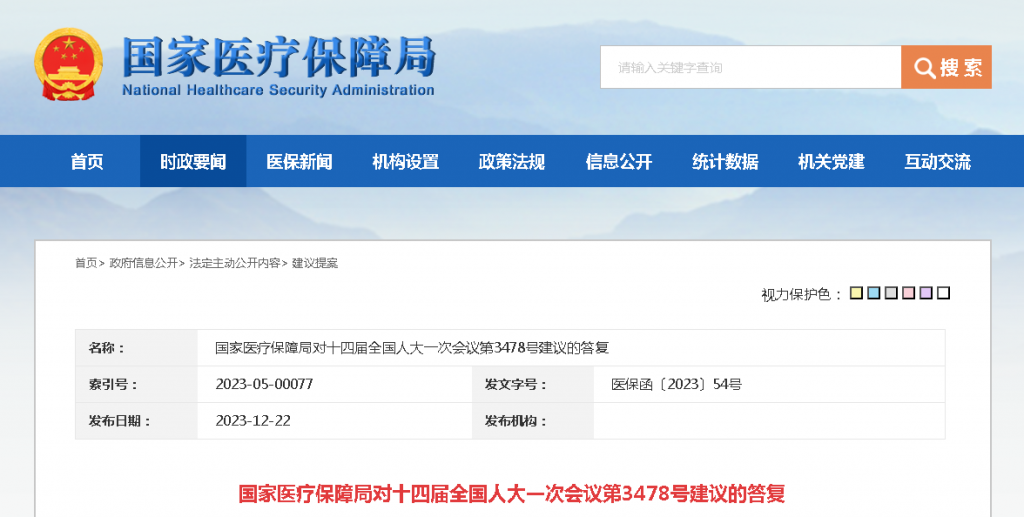Open the 政策法规 navigation tab
The width and height of the screenshot is (1024, 517).
(512, 161)
